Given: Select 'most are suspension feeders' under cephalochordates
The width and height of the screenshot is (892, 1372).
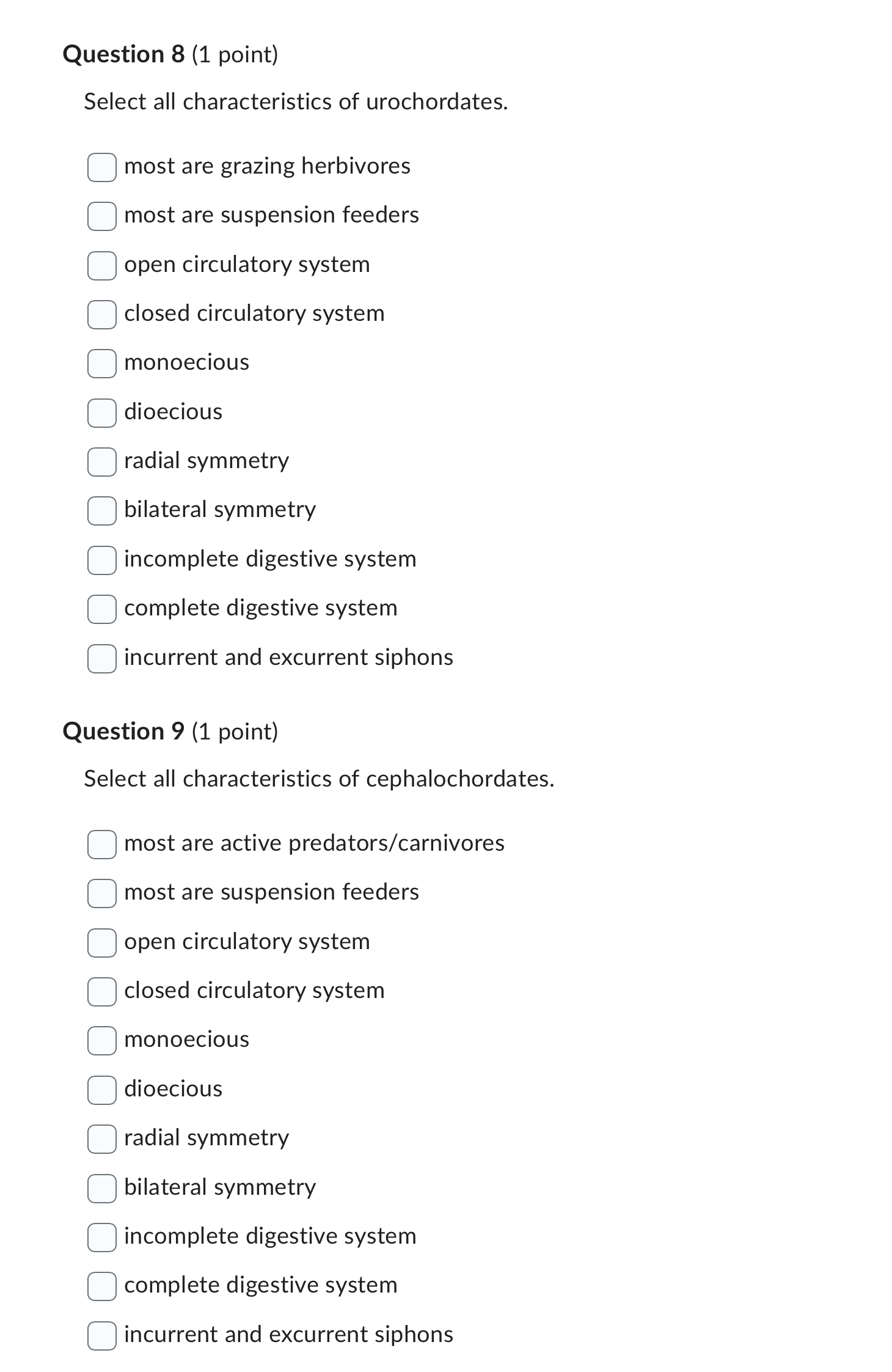Looking at the screenshot, I should [x=101, y=893].
